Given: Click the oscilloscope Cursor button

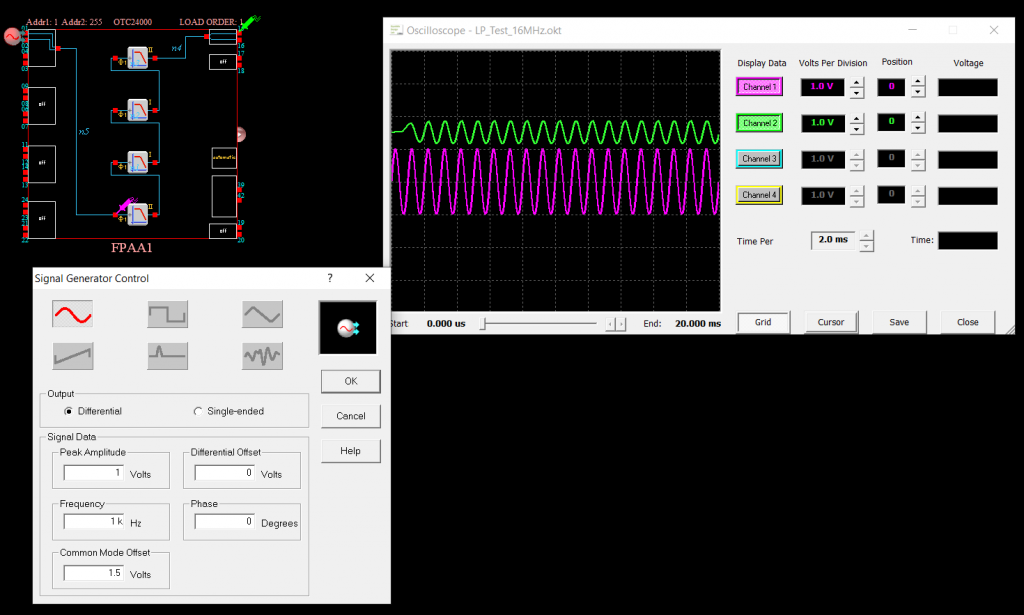Looking at the screenshot, I should pyautogui.click(x=831, y=322).
